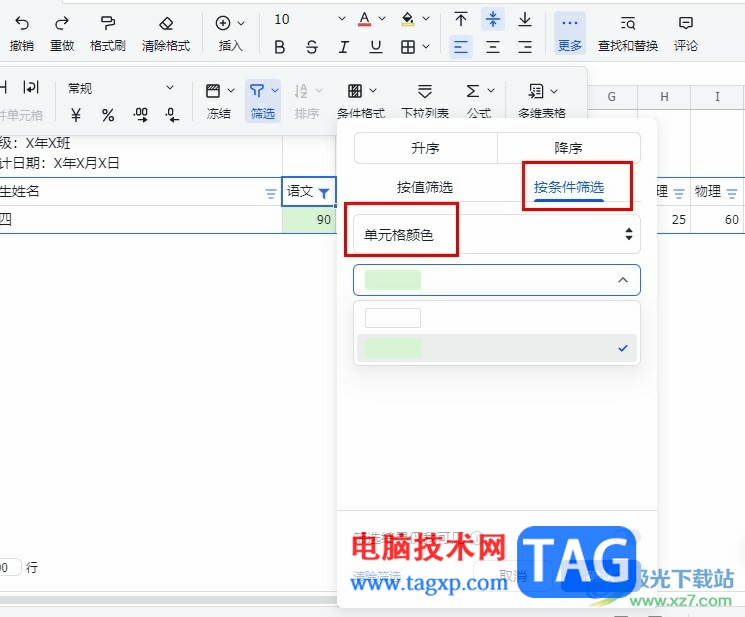
Task: Align text center horizontally
Action: tap(493, 47)
